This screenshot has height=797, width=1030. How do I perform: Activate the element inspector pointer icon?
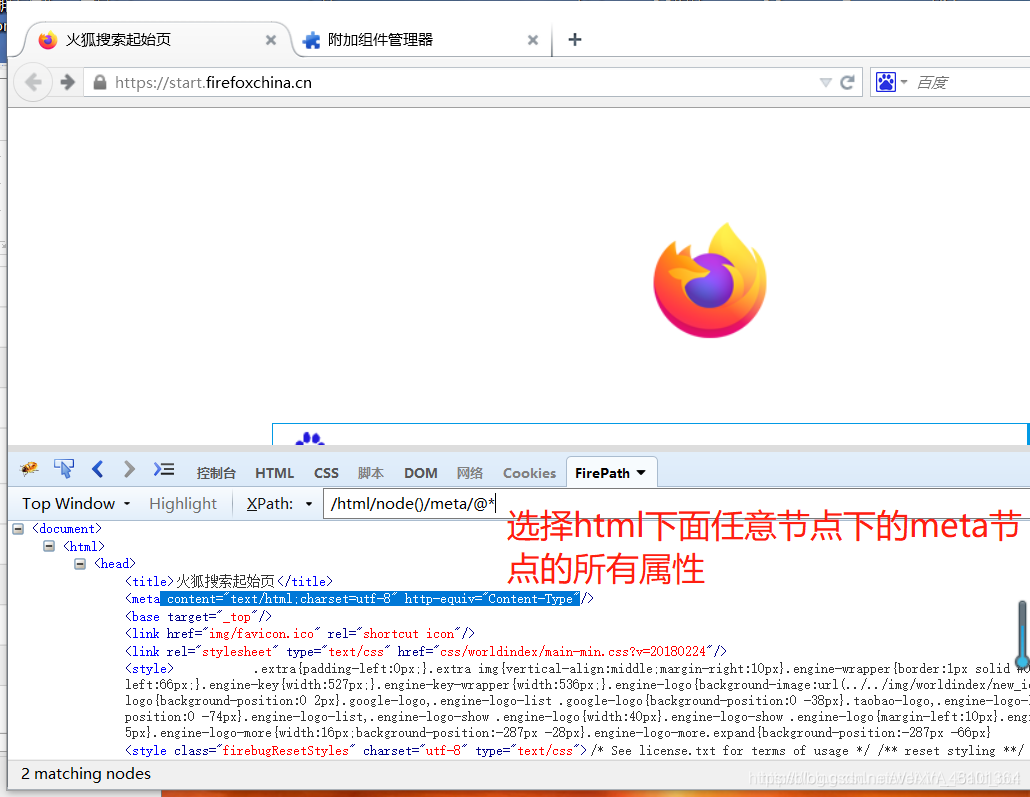[x=64, y=469]
